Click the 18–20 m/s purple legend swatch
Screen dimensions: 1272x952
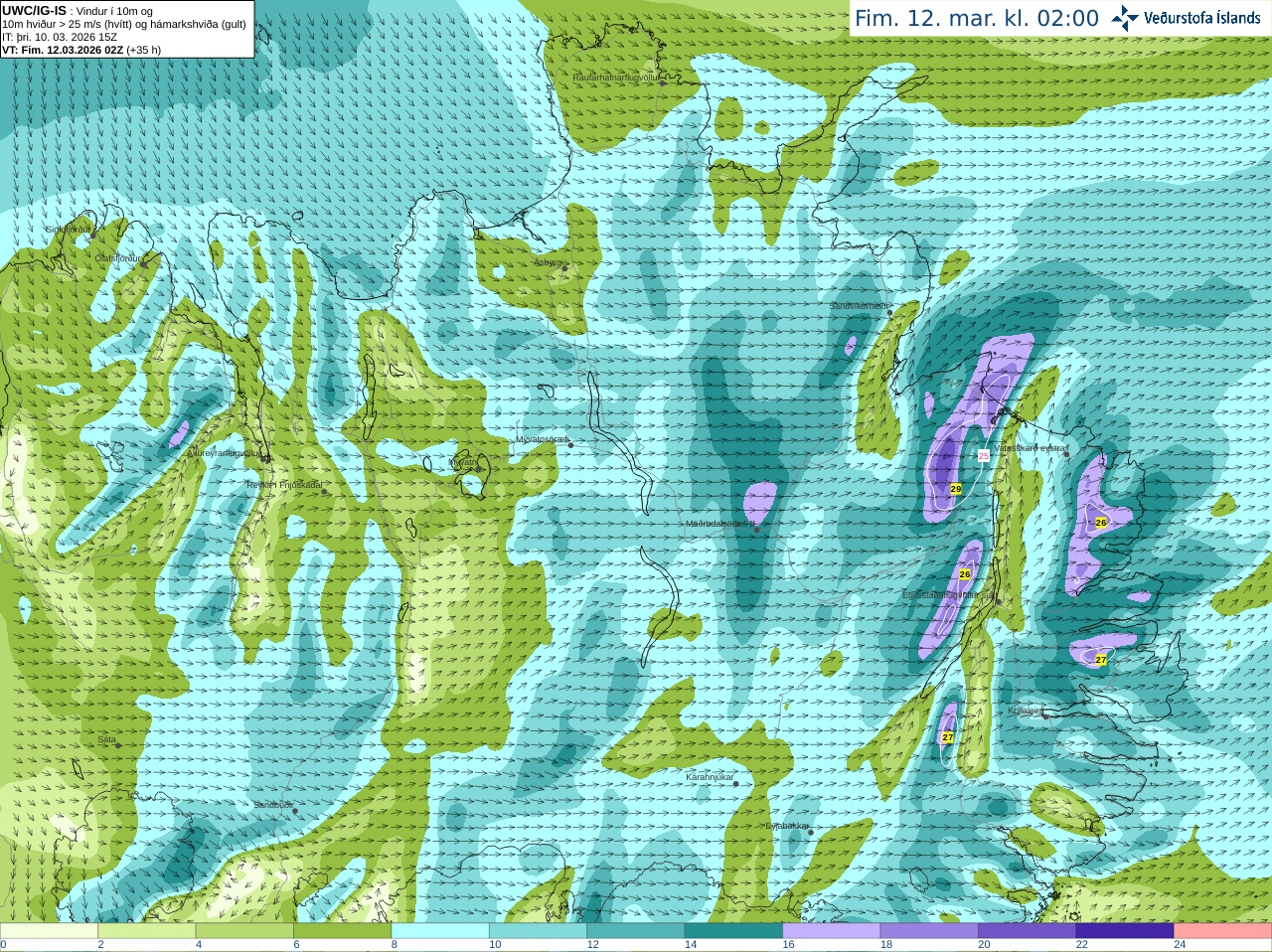pos(929,931)
